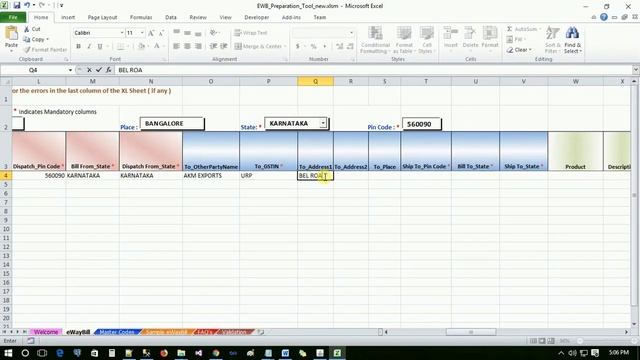Screen dimensions: 640x360
Task: Open Conditional Formatting
Action: pyautogui.click(x=376, y=40)
